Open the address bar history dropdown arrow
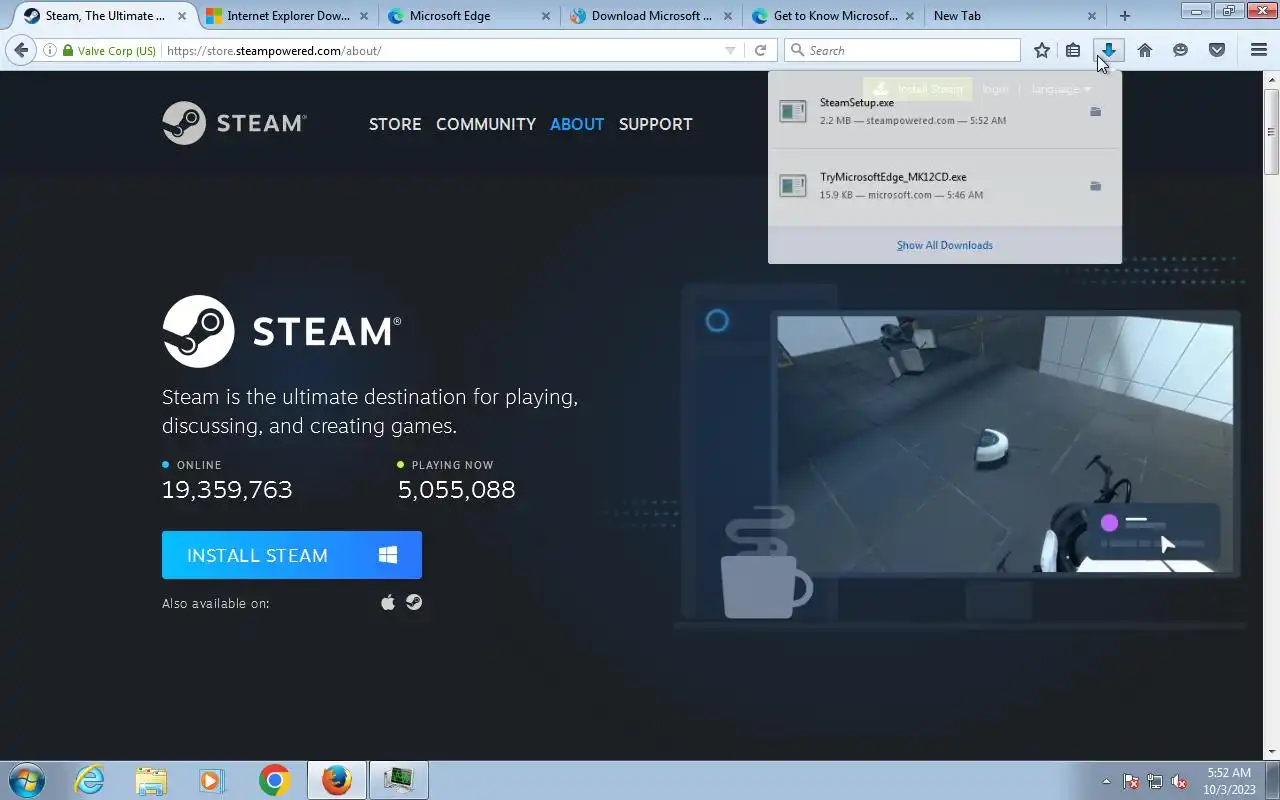 (x=730, y=51)
